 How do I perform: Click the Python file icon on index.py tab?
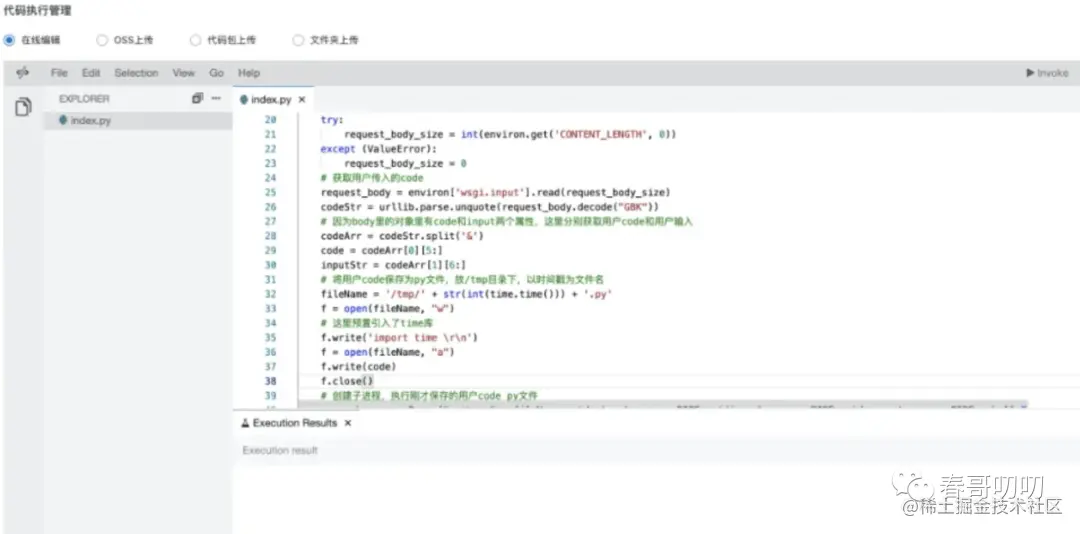243,99
